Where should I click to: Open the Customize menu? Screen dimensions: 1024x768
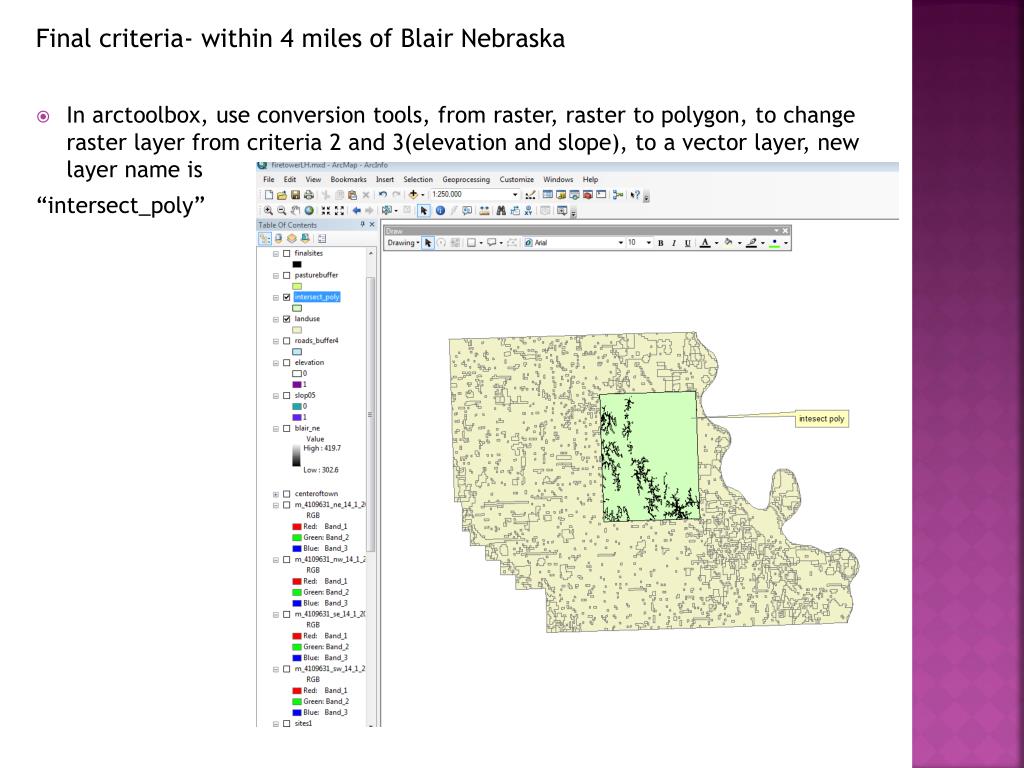pyautogui.click(x=517, y=180)
